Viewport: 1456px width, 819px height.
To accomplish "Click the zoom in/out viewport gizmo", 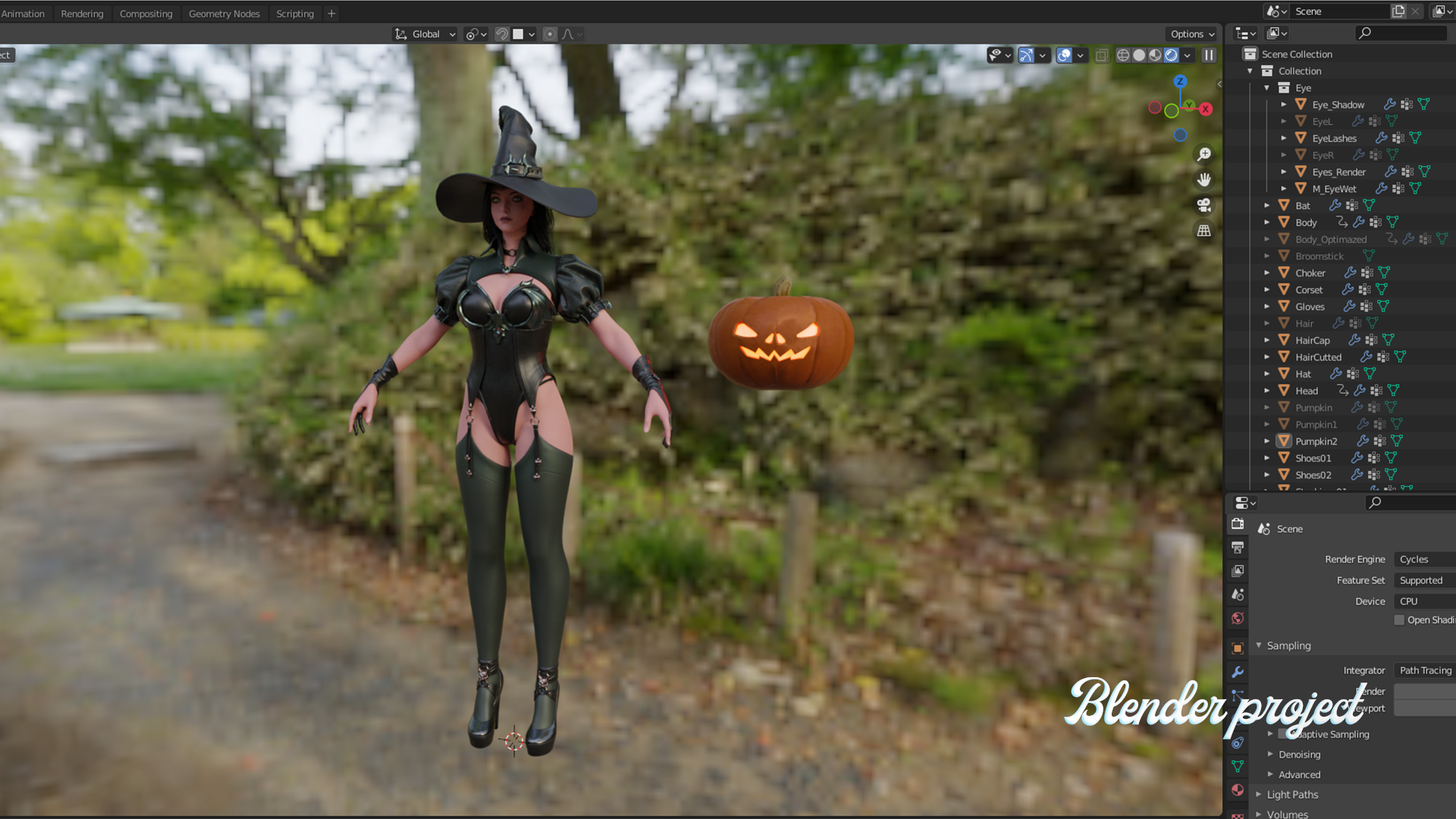I will (x=1203, y=155).
